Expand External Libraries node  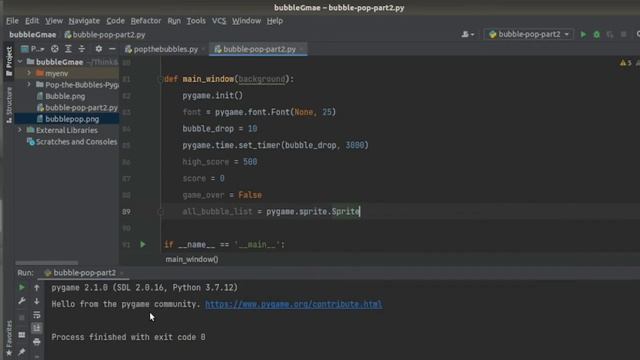click(20, 130)
